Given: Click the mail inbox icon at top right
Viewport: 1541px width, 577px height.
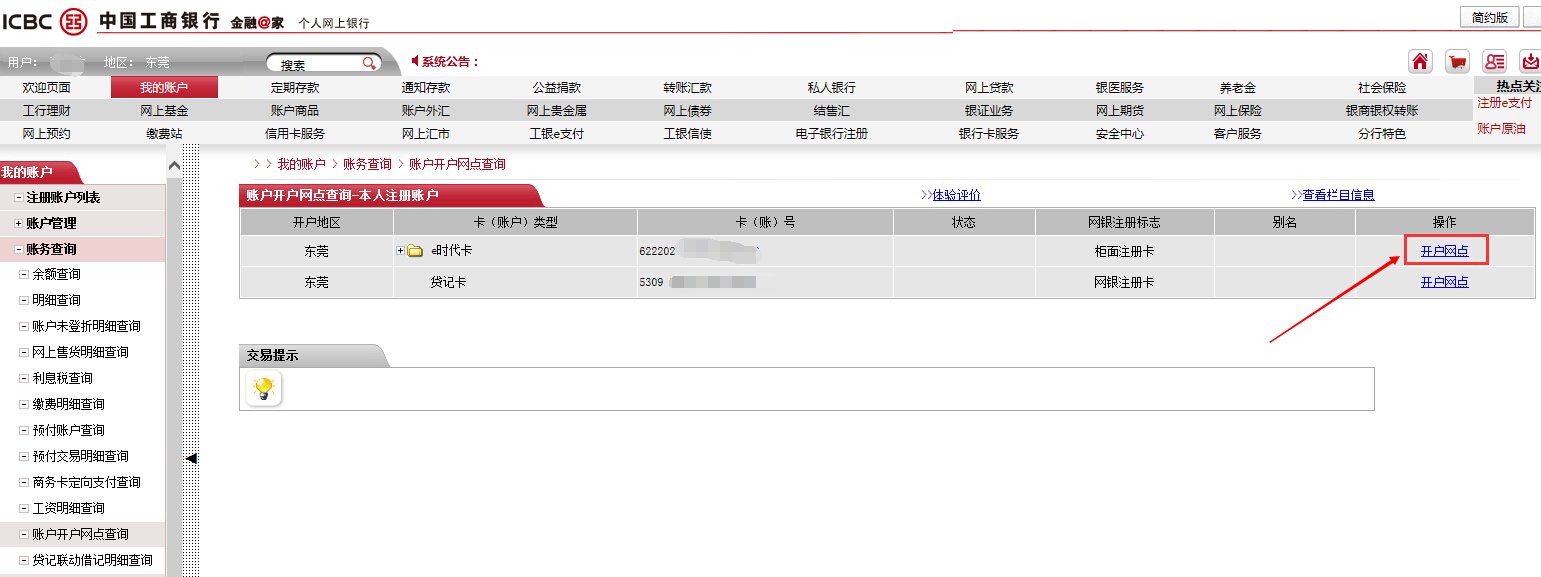Looking at the screenshot, I should click(1529, 61).
